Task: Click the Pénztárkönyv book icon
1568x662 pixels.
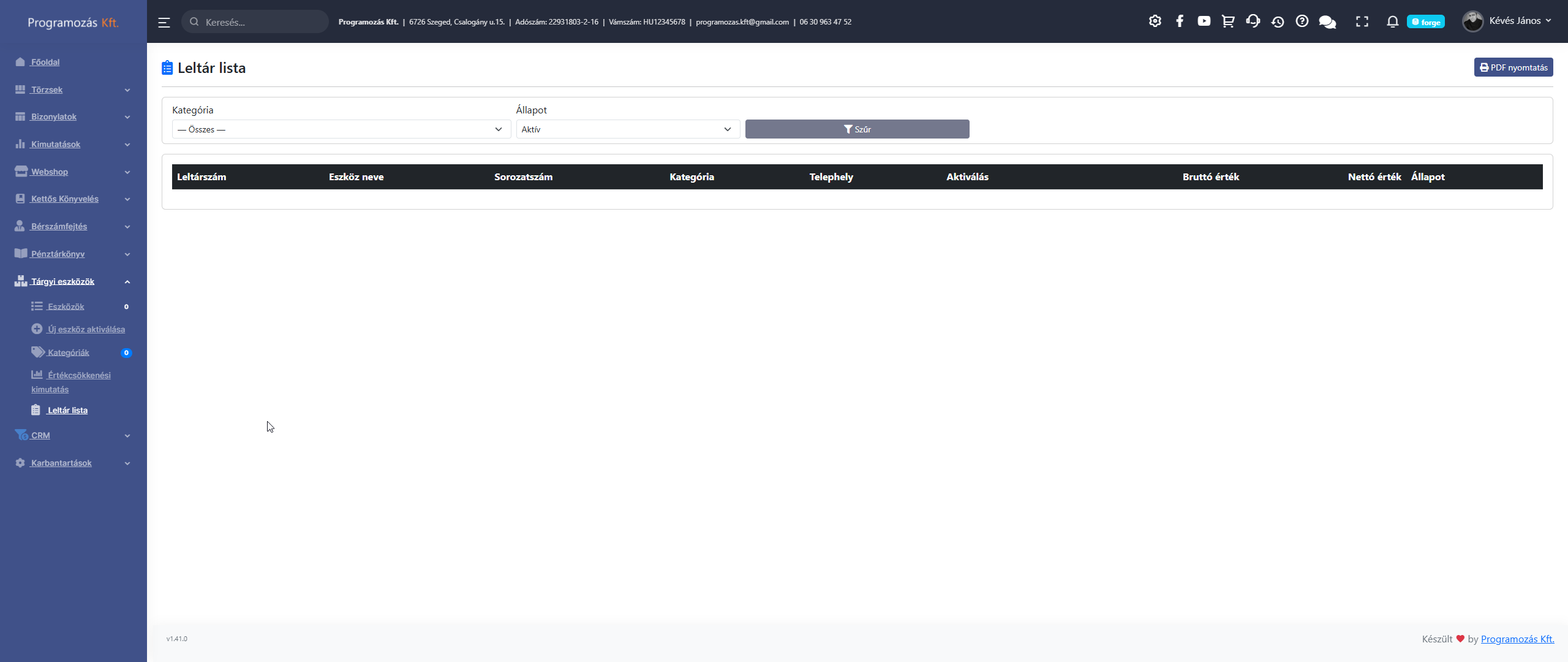Action: pyautogui.click(x=21, y=253)
